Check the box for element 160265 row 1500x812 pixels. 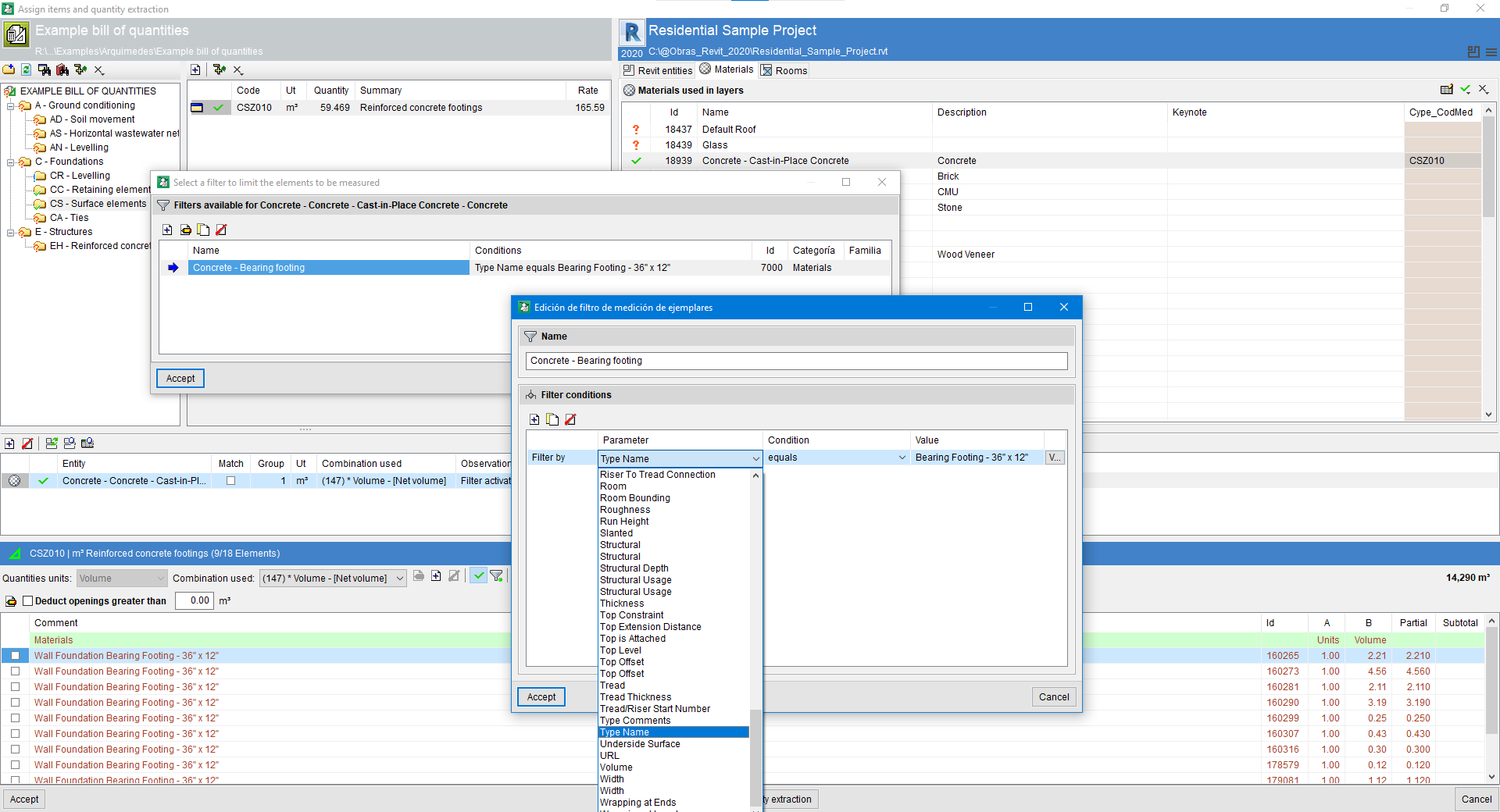(15, 656)
